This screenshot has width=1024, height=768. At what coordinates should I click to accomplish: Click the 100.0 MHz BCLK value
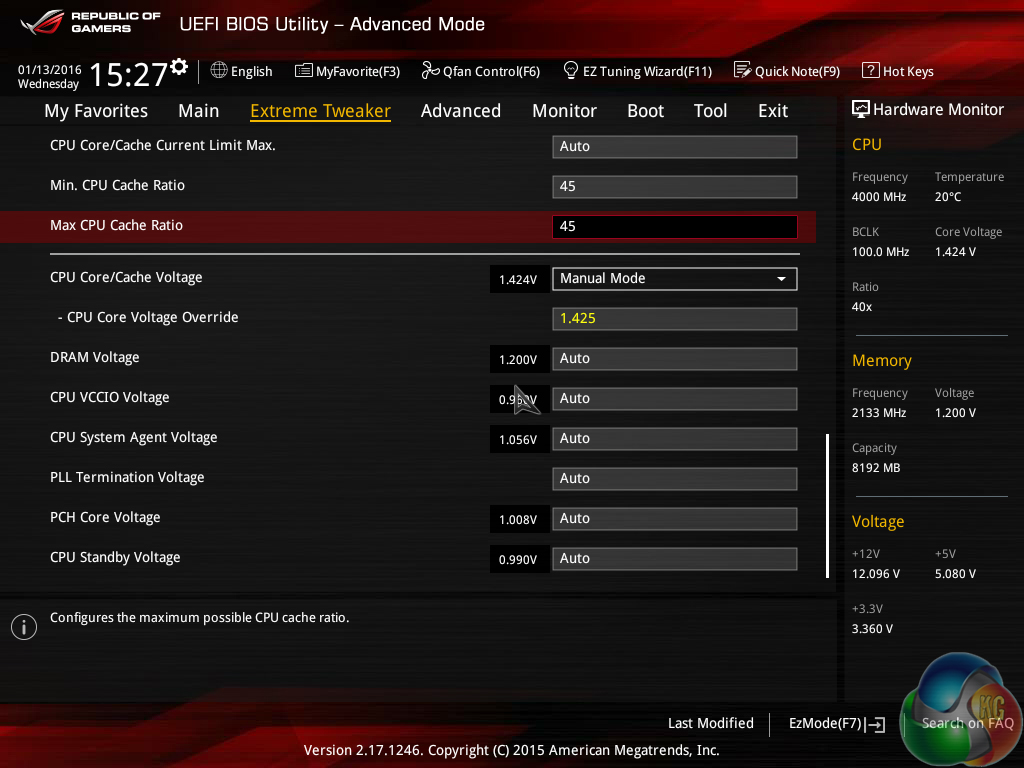pos(880,251)
